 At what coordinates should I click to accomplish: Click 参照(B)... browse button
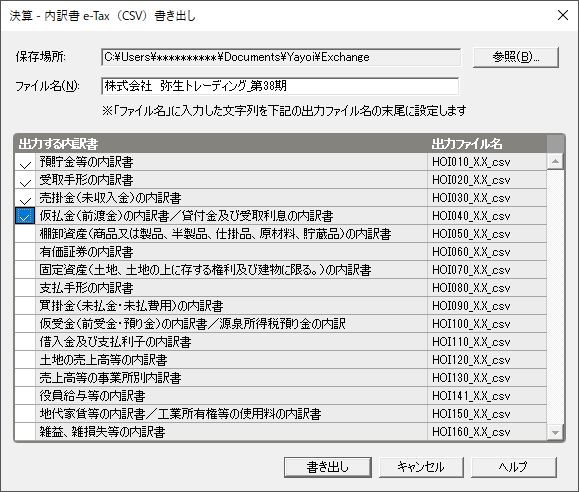tap(515, 57)
